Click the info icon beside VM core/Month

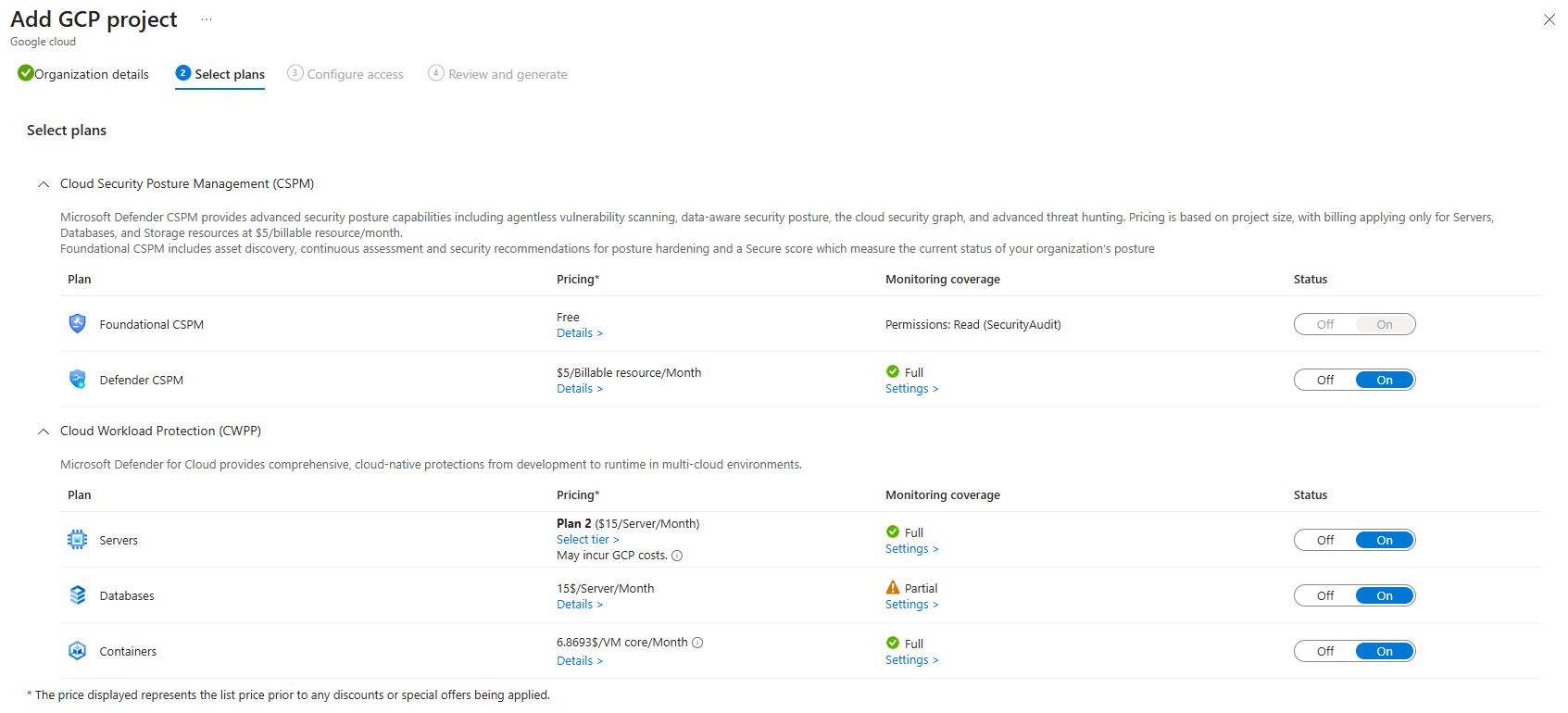697,643
